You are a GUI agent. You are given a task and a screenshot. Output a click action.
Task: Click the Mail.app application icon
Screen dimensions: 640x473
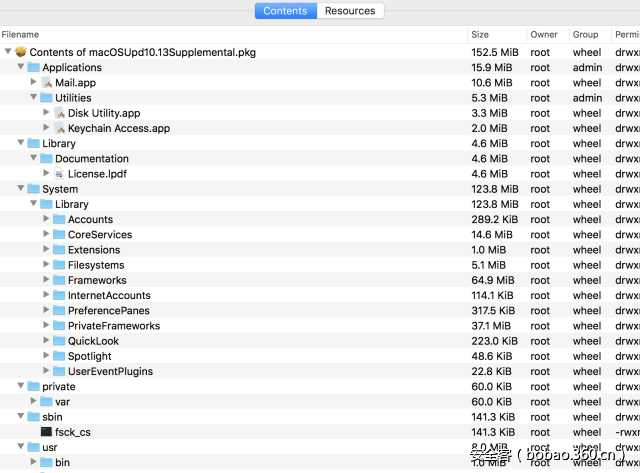[x=47, y=83]
